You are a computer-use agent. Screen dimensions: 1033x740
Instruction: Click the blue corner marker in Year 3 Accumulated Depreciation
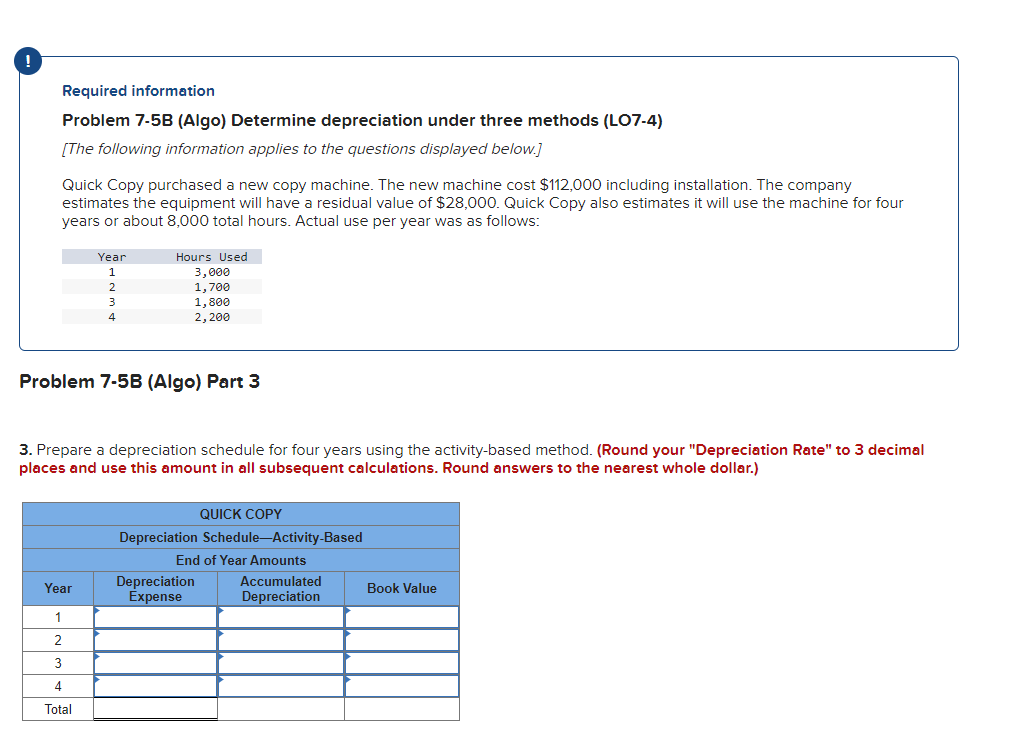[220, 657]
